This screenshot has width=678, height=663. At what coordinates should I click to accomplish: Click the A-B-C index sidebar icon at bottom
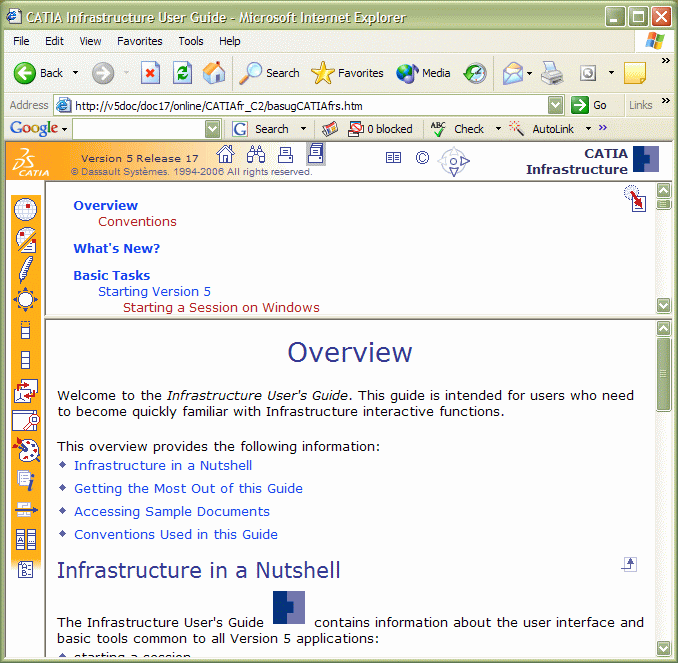pos(25,569)
